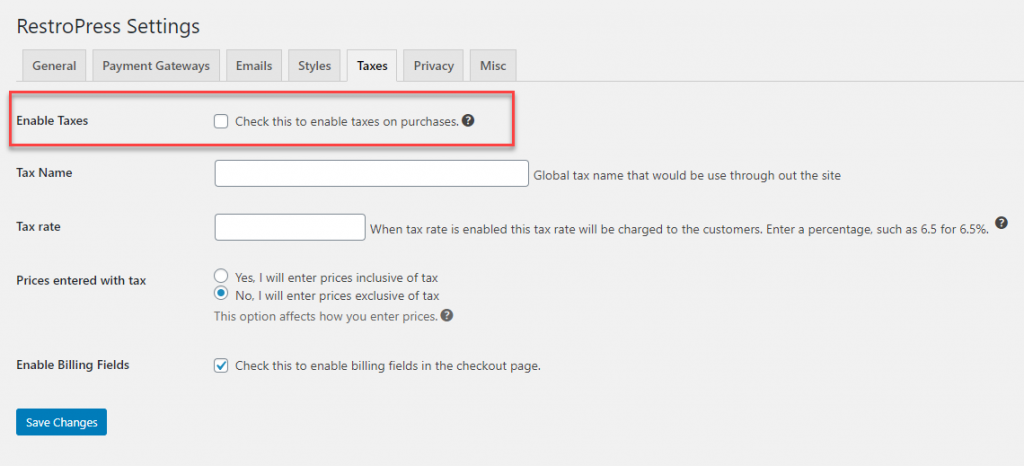1024x466 pixels.
Task: Tick the Enable Taxes checkbox
Action: 221,121
